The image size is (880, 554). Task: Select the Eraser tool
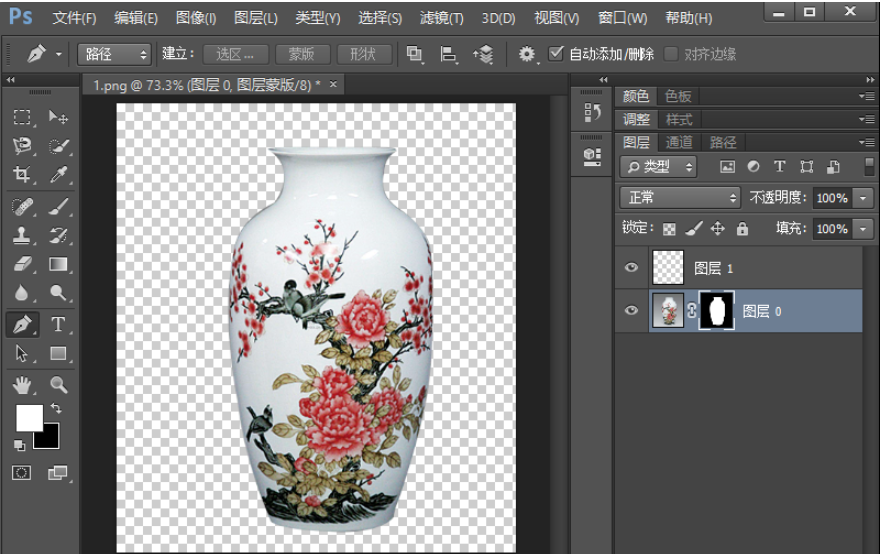point(23,264)
